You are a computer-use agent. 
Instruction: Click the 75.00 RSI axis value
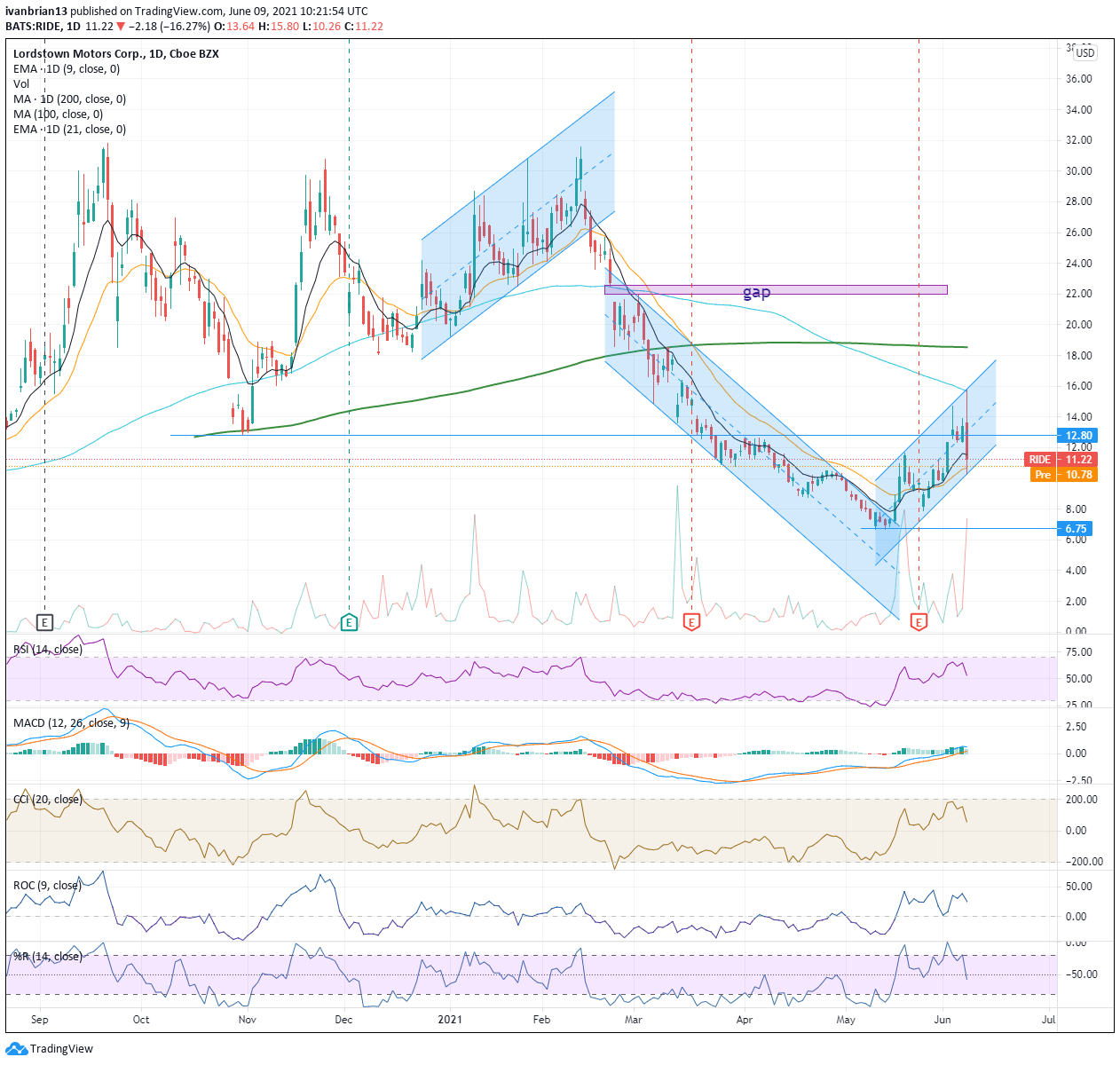pos(1078,652)
